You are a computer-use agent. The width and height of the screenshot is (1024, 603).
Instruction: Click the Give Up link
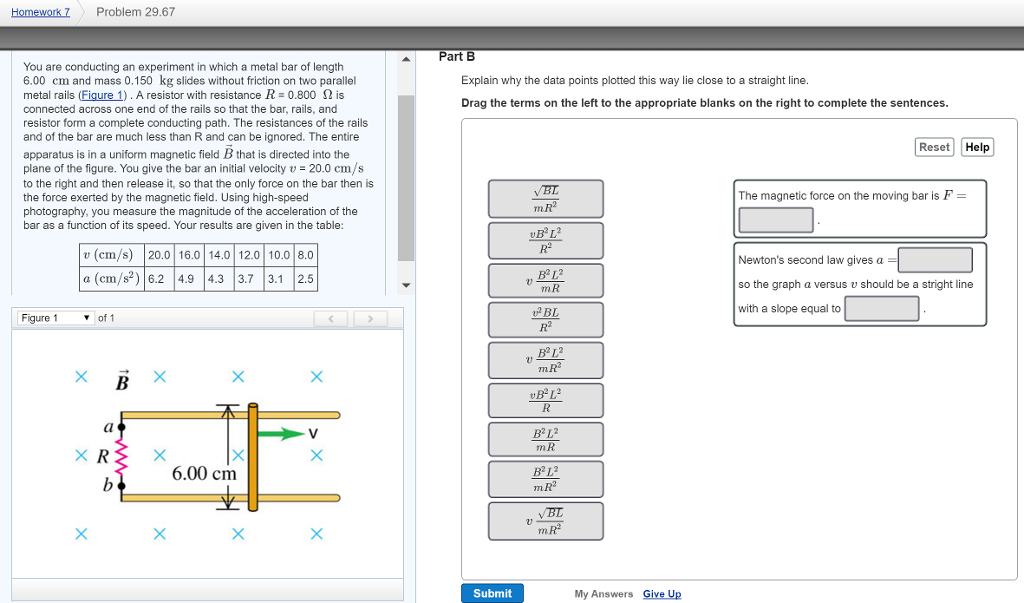[x=662, y=593]
